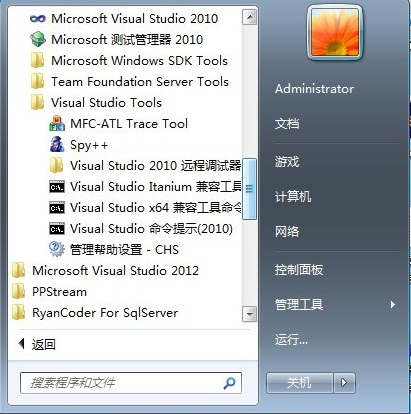Expand Visual Studio 2010 远程调试器 subfolder
The width and height of the screenshot is (411, 414).
pyautogui.click(x=155, y=166)
